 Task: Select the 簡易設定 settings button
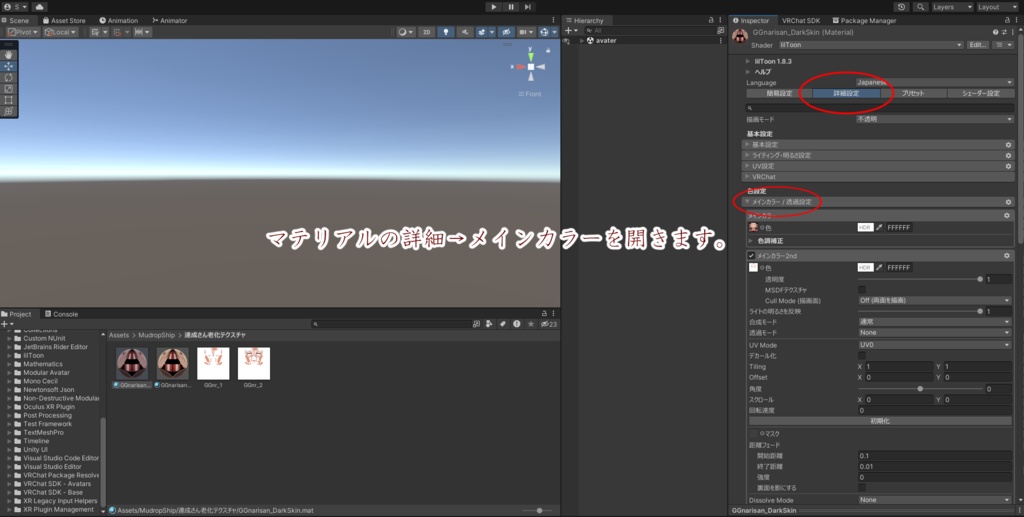(779, 93)
